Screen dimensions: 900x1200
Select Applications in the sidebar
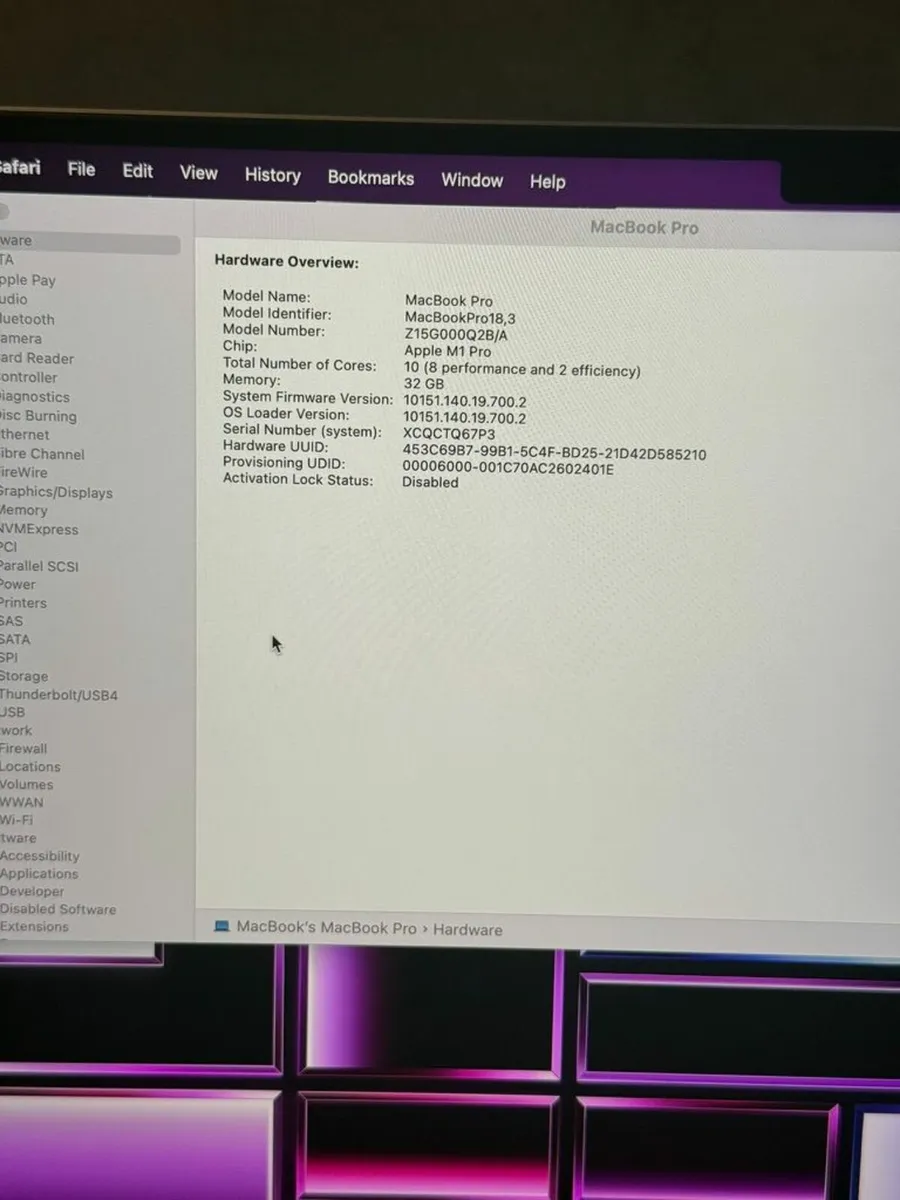pos(39,874)
